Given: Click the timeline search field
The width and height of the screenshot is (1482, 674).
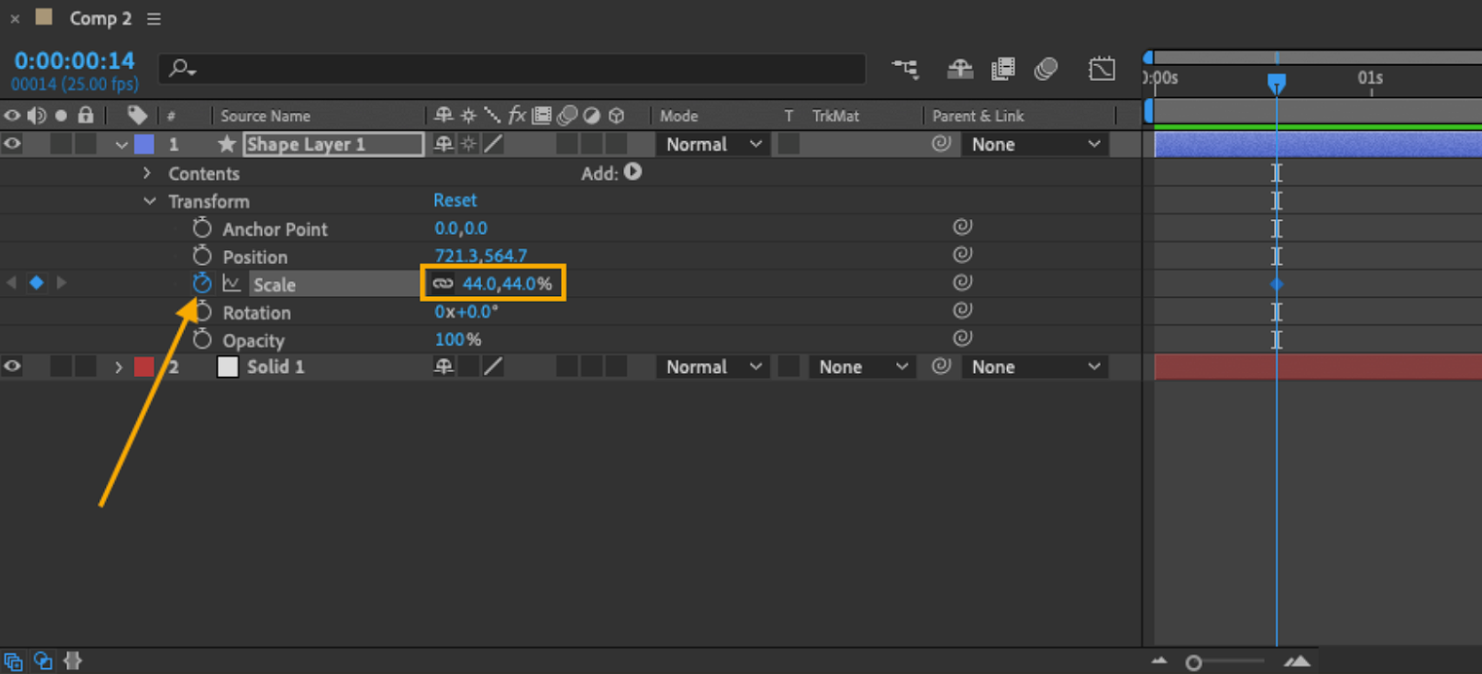Looking at the screenshot, I should [x=512, y=69].
